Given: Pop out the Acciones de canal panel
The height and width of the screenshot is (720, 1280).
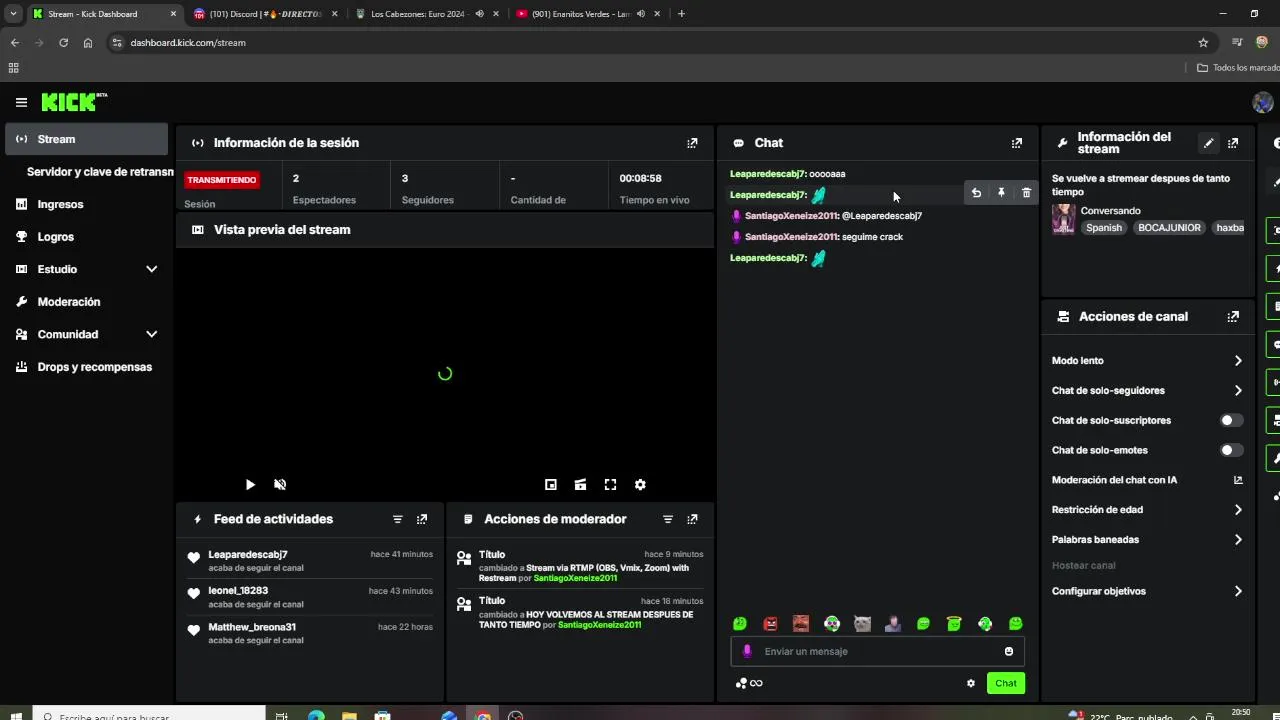Looking at the screenshot, I should pyautogui.click(x=1233, y=316).
